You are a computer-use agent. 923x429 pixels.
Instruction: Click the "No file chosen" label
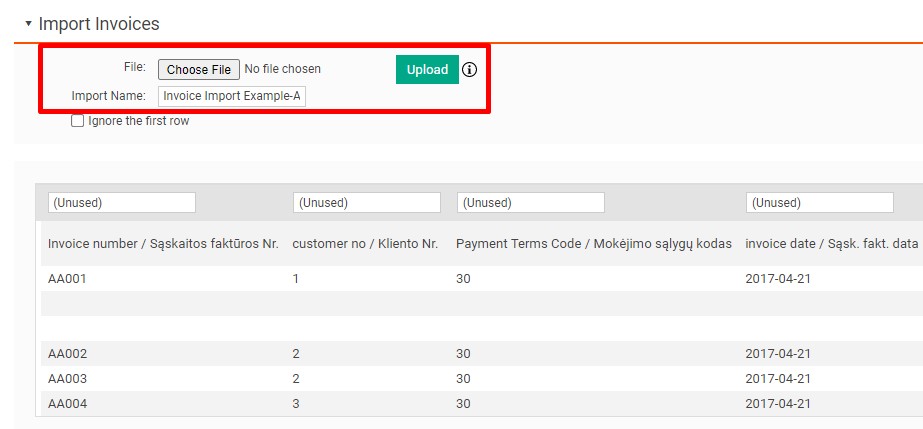coord(283,69)
